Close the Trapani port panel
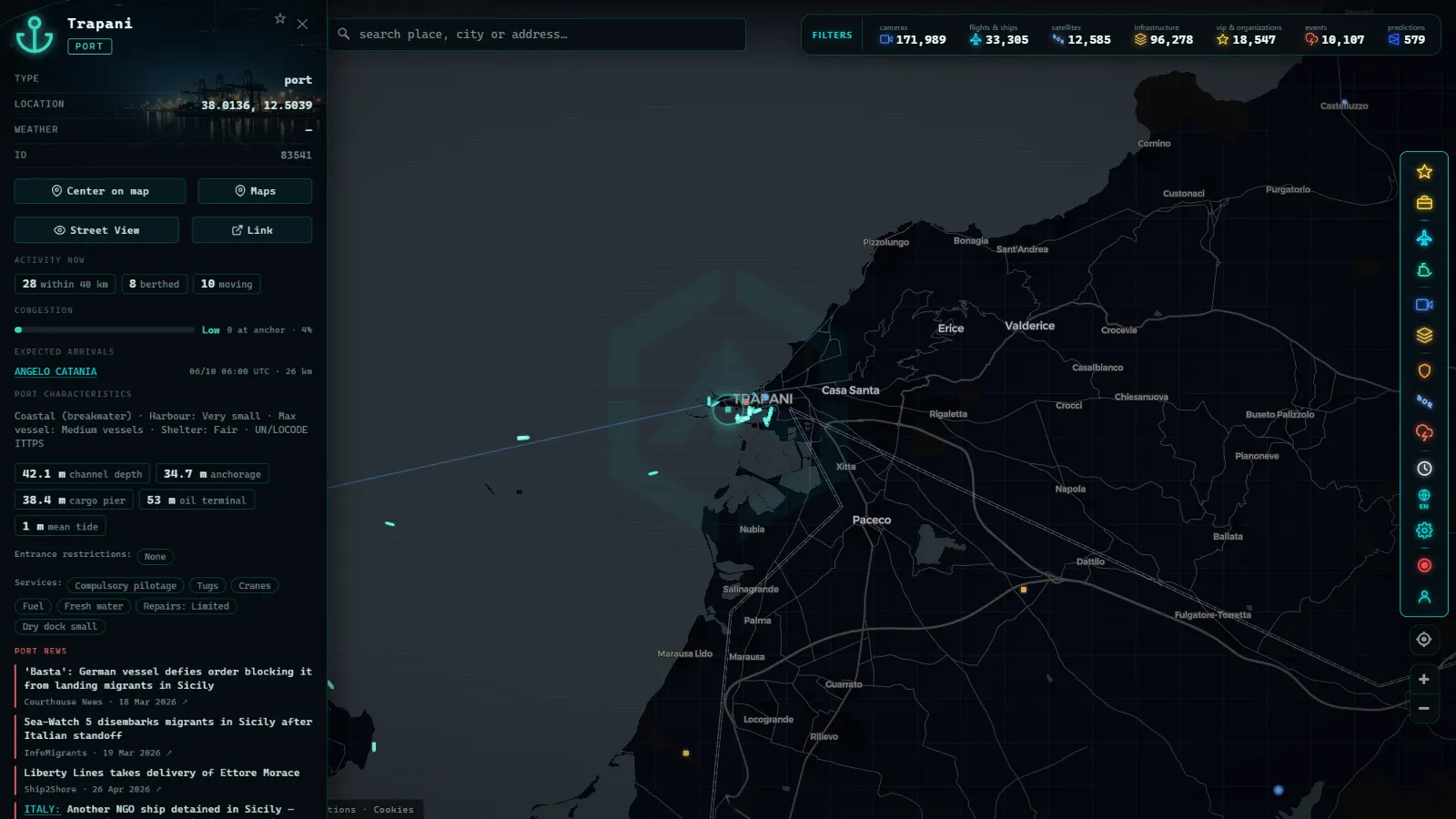Image resolution: width=1456 pixels, height=819 pixels. point(302,25)
